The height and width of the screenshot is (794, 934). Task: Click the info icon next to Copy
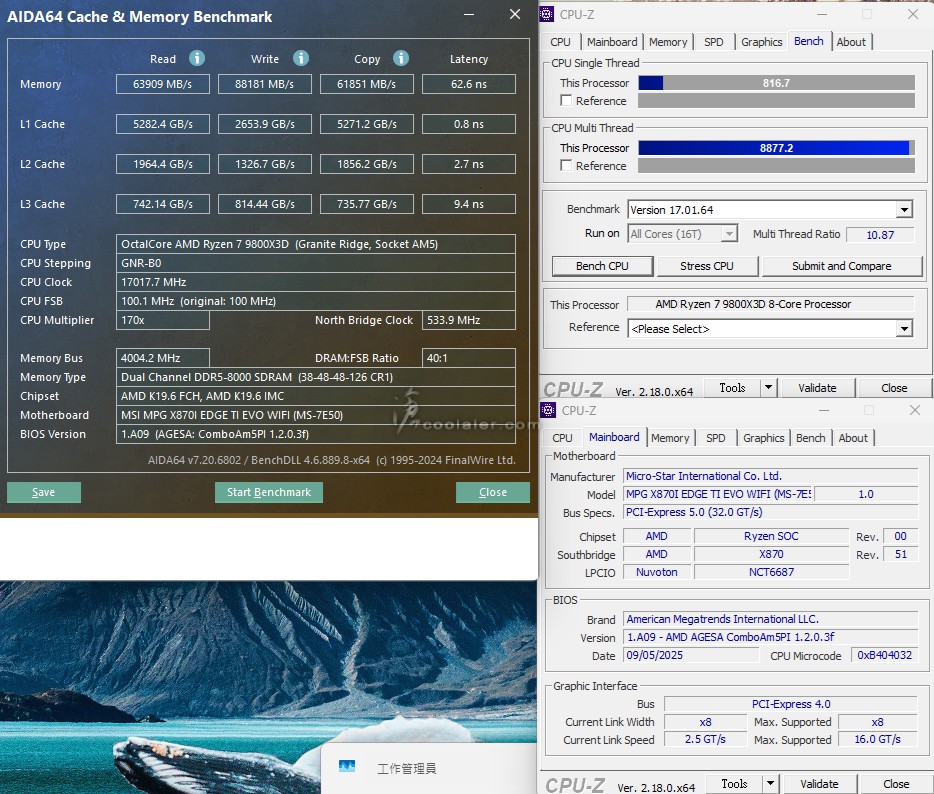pos(401,59)
